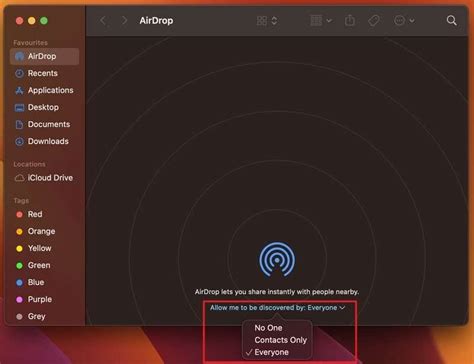Filter by the Purple tag
Viewport: 474px width, 364px height.
coord(44,299)
